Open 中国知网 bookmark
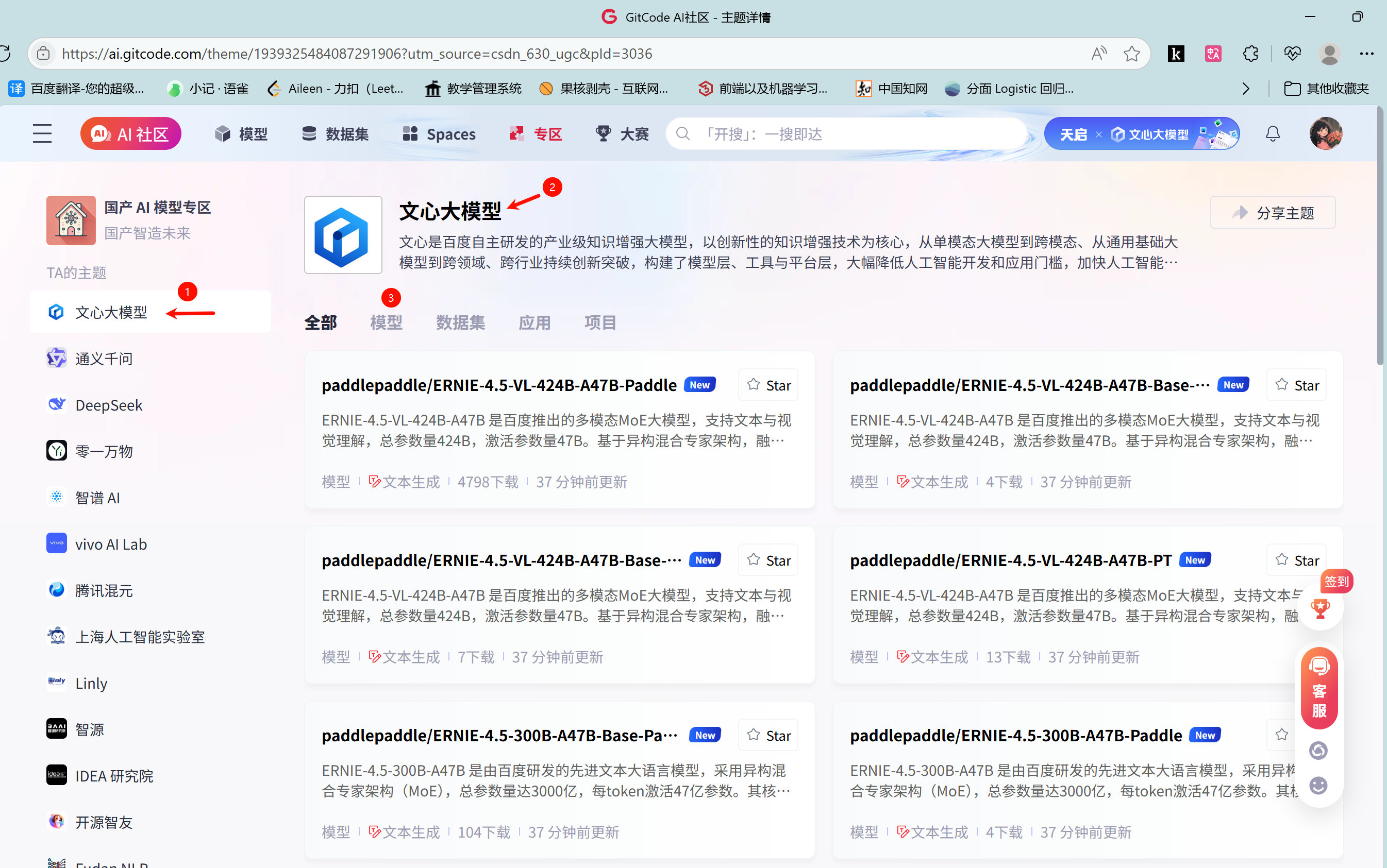Image resolution: width=1387 pixels, height=868 pixels. point(891,89)
